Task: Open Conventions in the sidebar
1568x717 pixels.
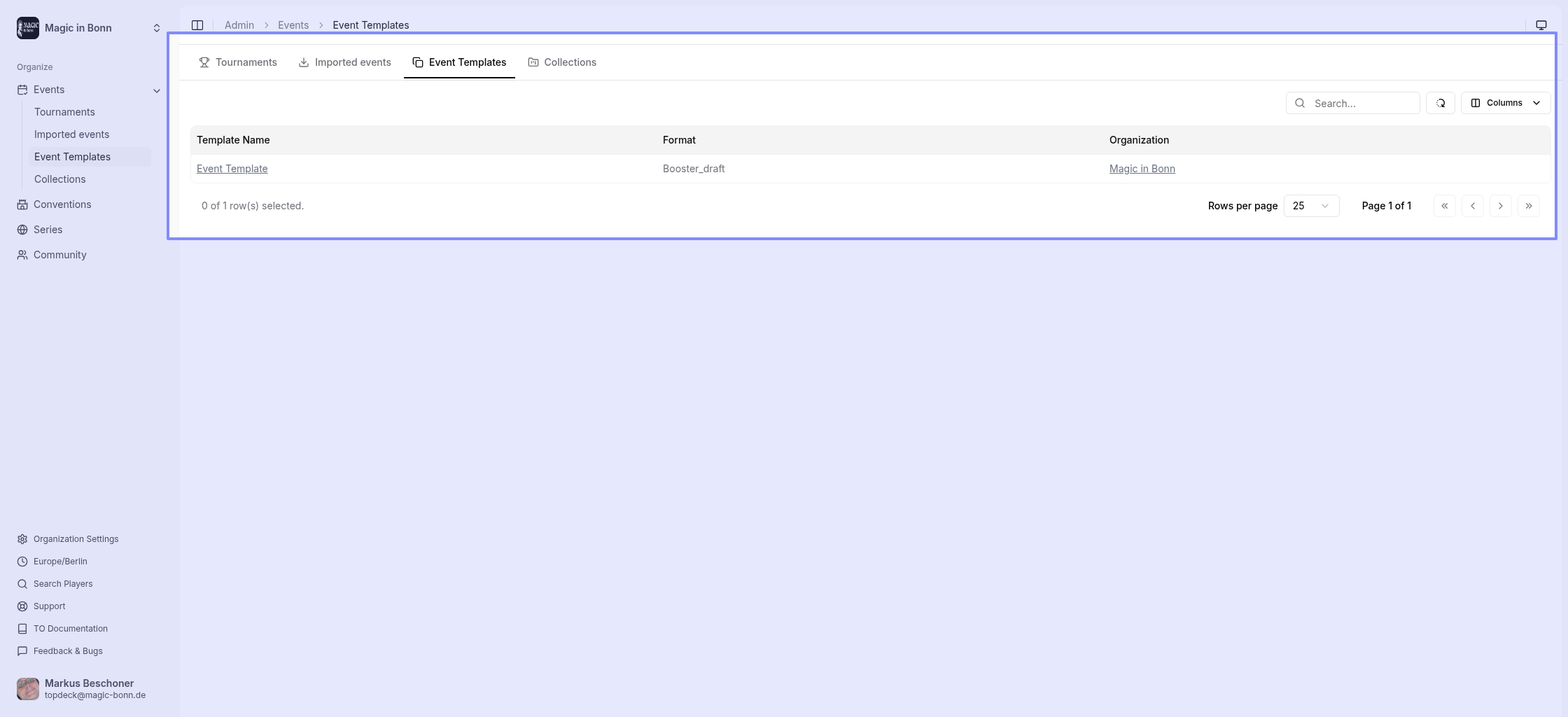Action: point(62,204)
